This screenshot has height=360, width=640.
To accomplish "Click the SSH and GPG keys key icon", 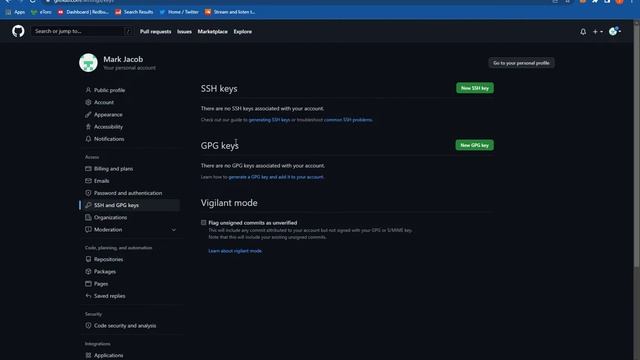I will (x=88, y=205).
